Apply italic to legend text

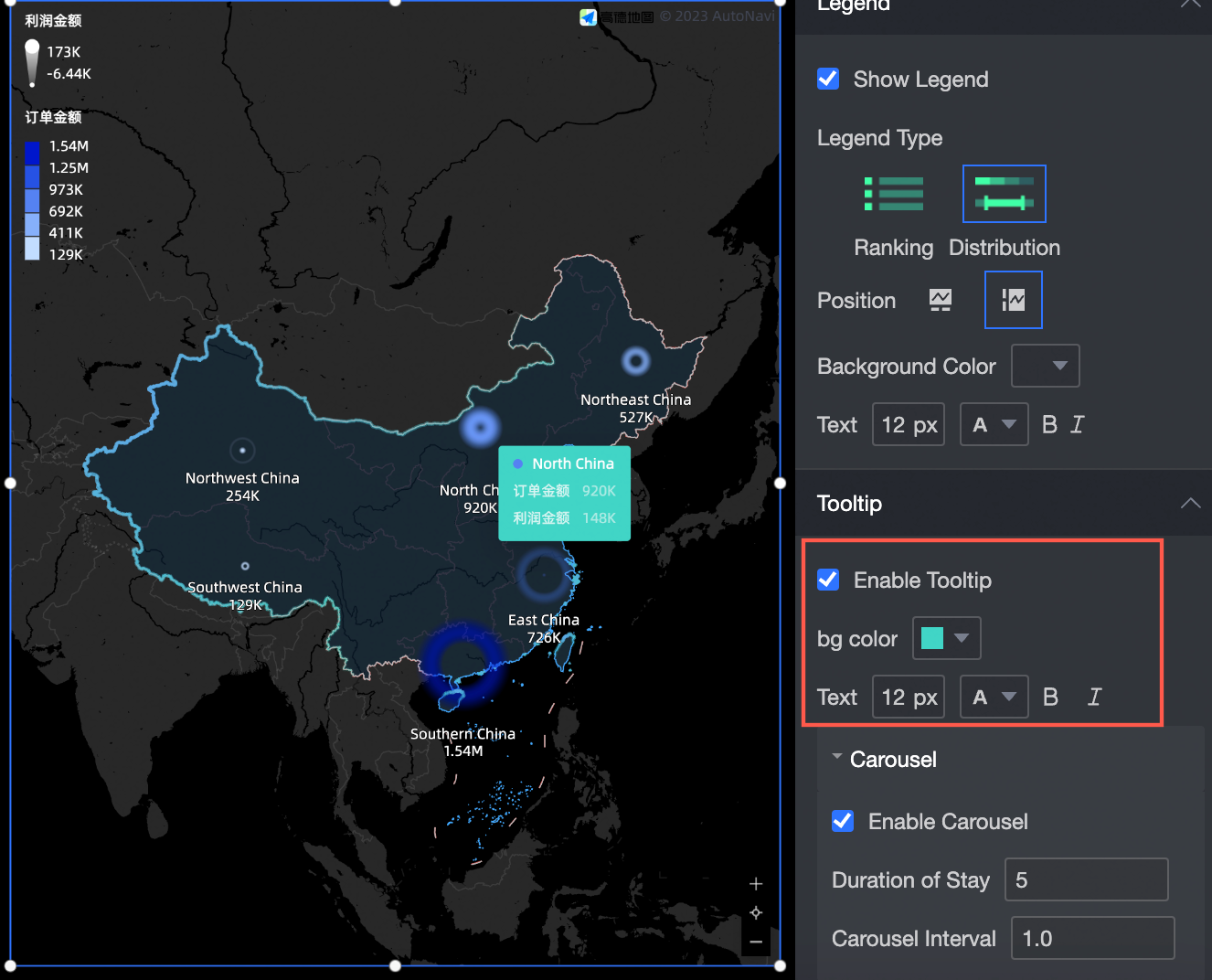[1077, 423]
